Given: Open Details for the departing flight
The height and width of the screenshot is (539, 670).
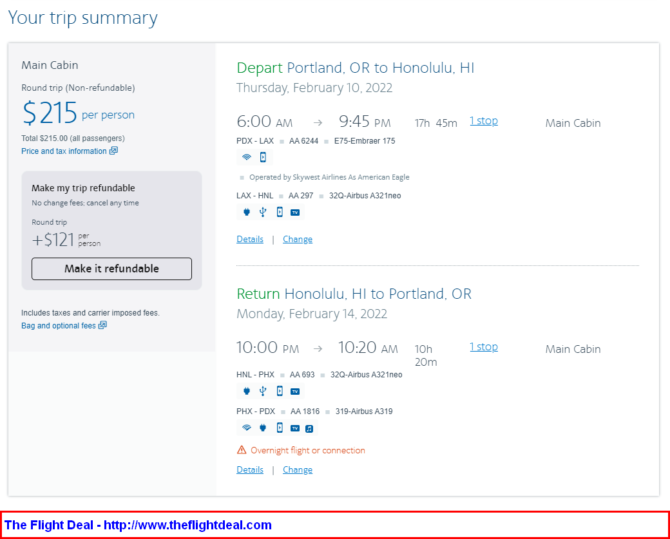Looking at the screenshot, I should point(250,240).
